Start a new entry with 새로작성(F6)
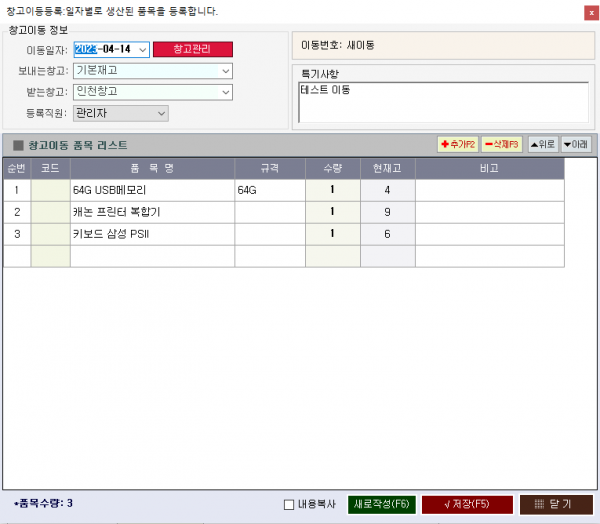This screenshot has height=524, width=600. (x=381, y=504)
